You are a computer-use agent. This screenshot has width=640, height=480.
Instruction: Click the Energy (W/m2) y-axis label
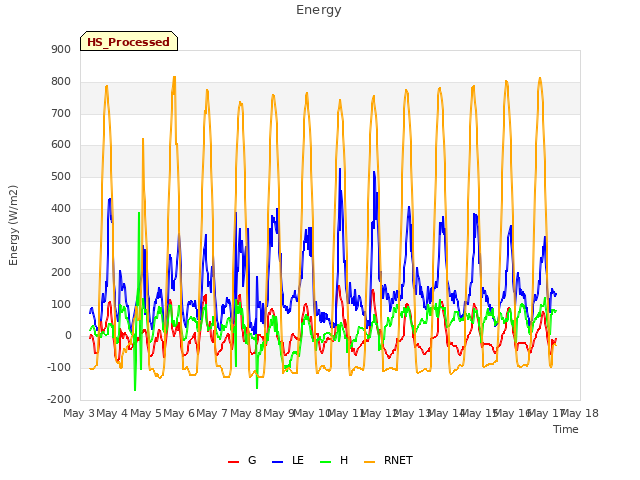click(13, 225)
